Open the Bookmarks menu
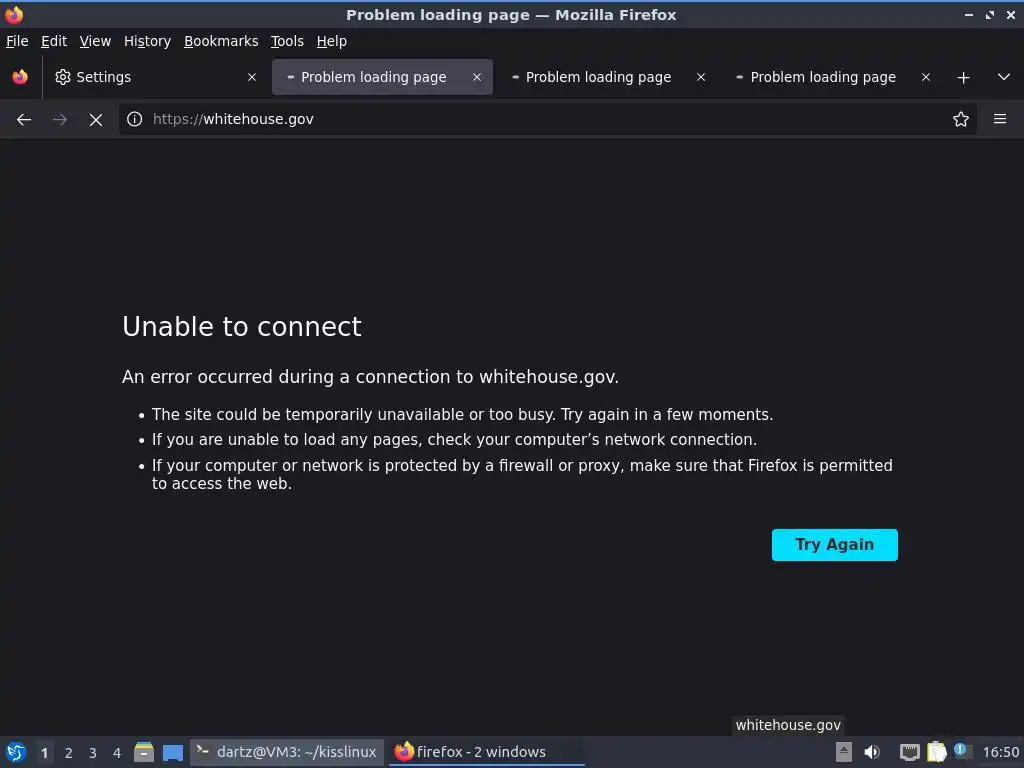Image resolution: width=1024 pixels, height=768 pixels. coord(221,41)
